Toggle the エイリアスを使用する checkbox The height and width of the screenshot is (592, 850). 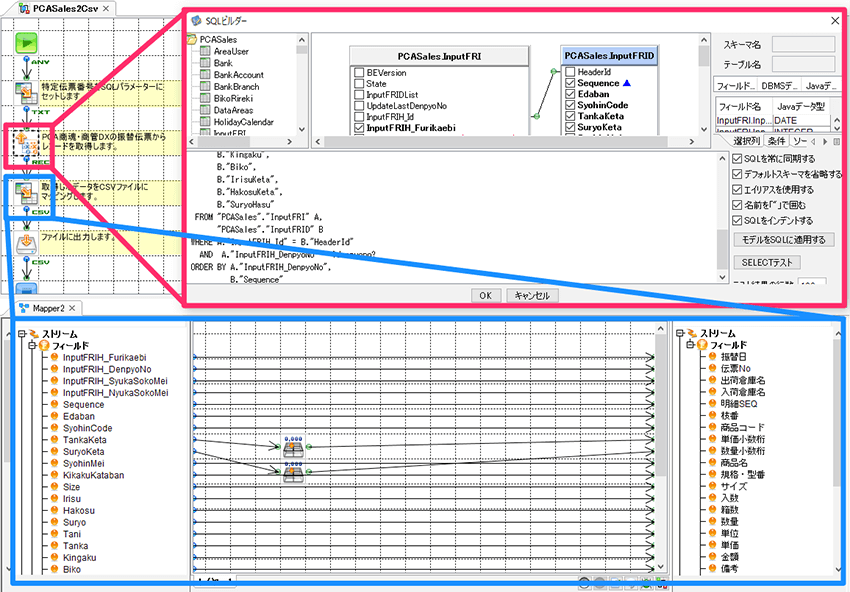click(737, 190)
